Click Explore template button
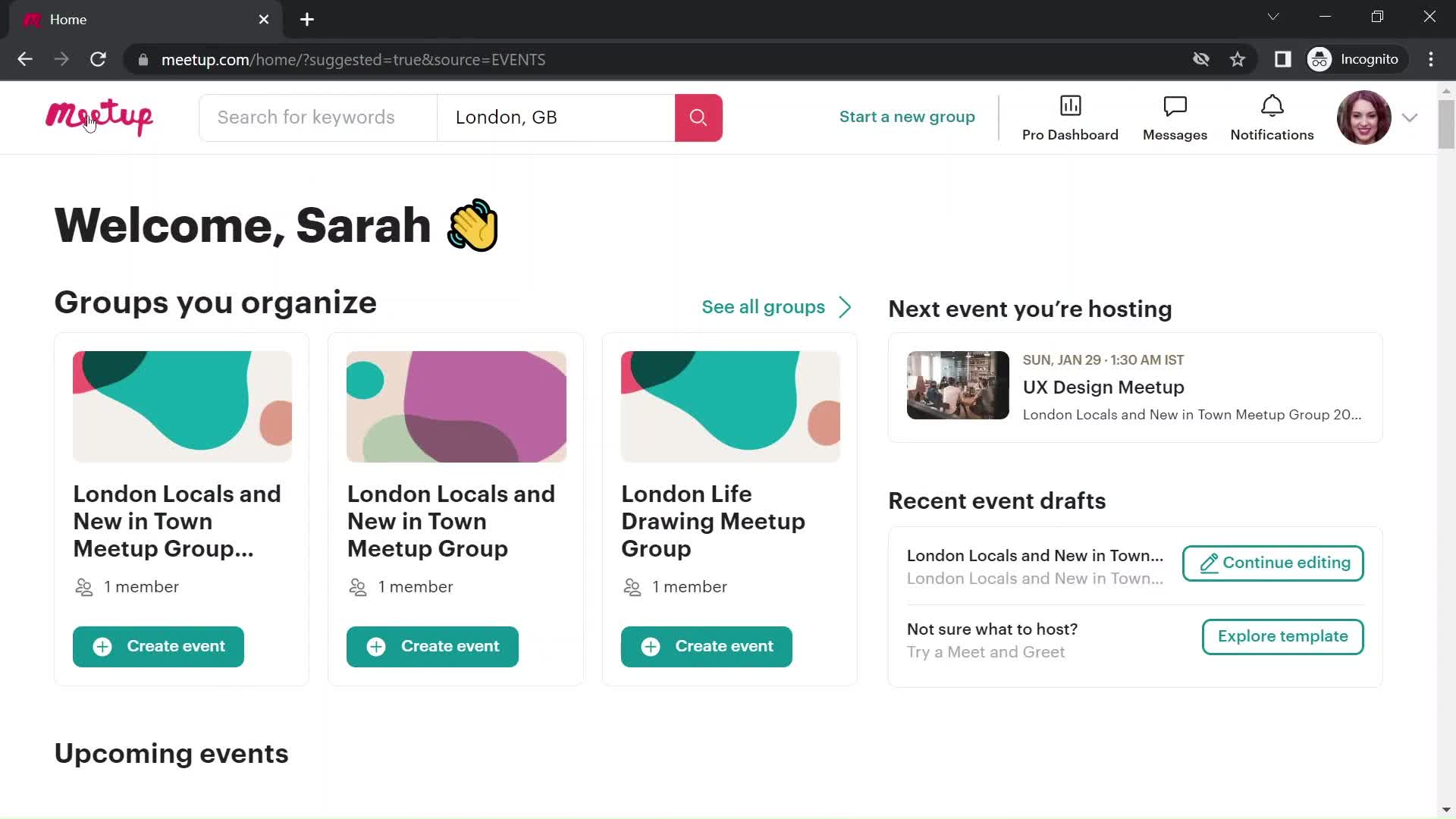 click(1283, 636)
